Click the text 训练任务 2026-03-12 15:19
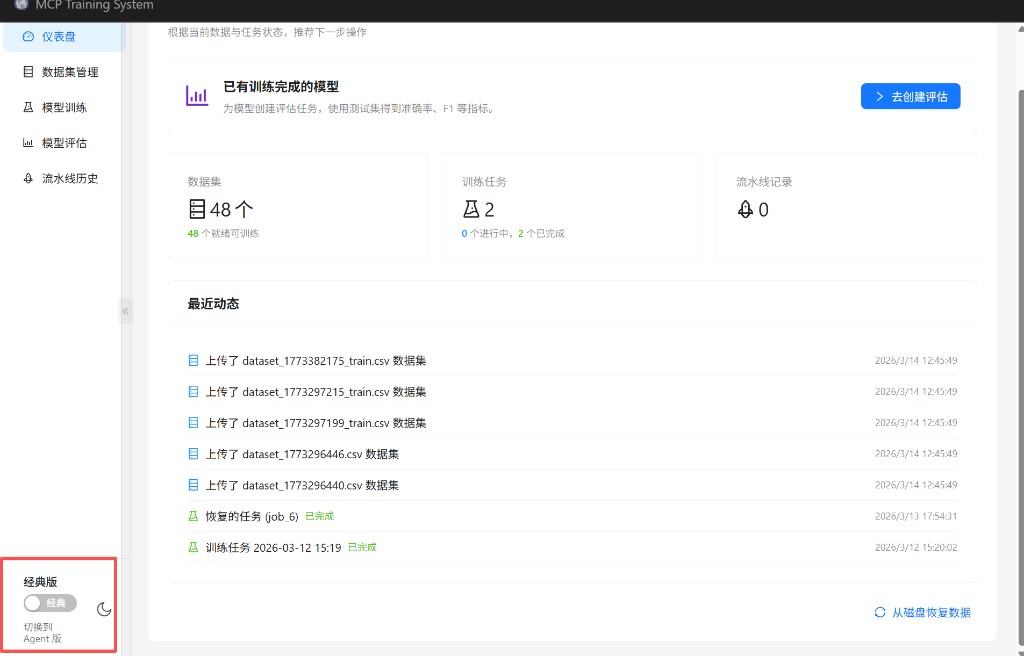This screenshot has height=656, width=1024. coord(274,547)
